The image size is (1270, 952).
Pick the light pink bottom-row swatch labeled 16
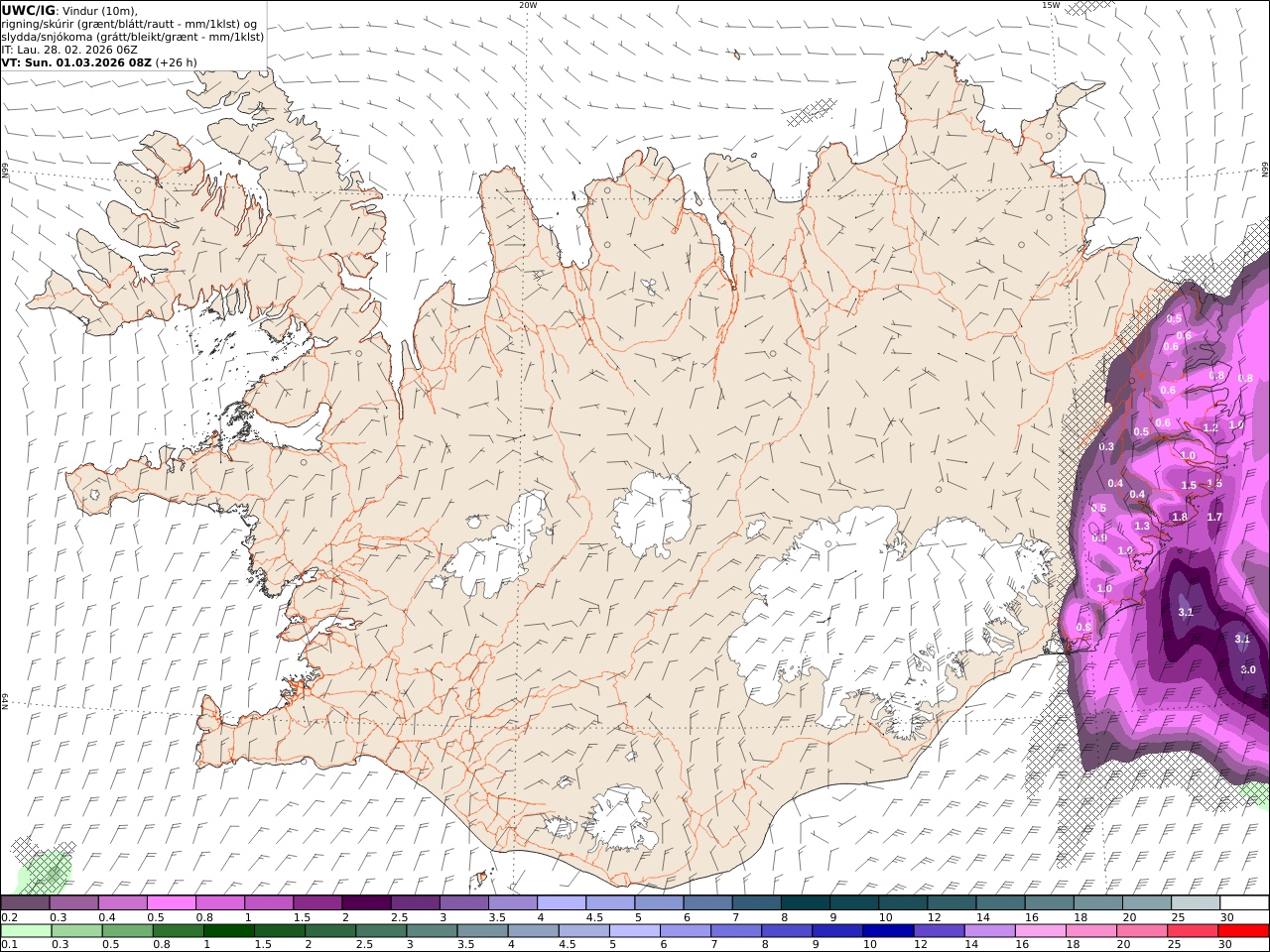point(1040,930)
